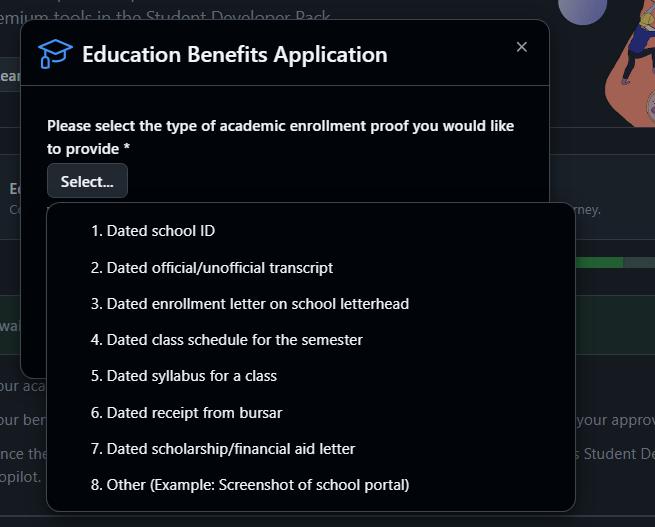Viewport: 655px width, 527px height.
Task: Click the academic enrollment proof prompt label
Action: (280, 137)
